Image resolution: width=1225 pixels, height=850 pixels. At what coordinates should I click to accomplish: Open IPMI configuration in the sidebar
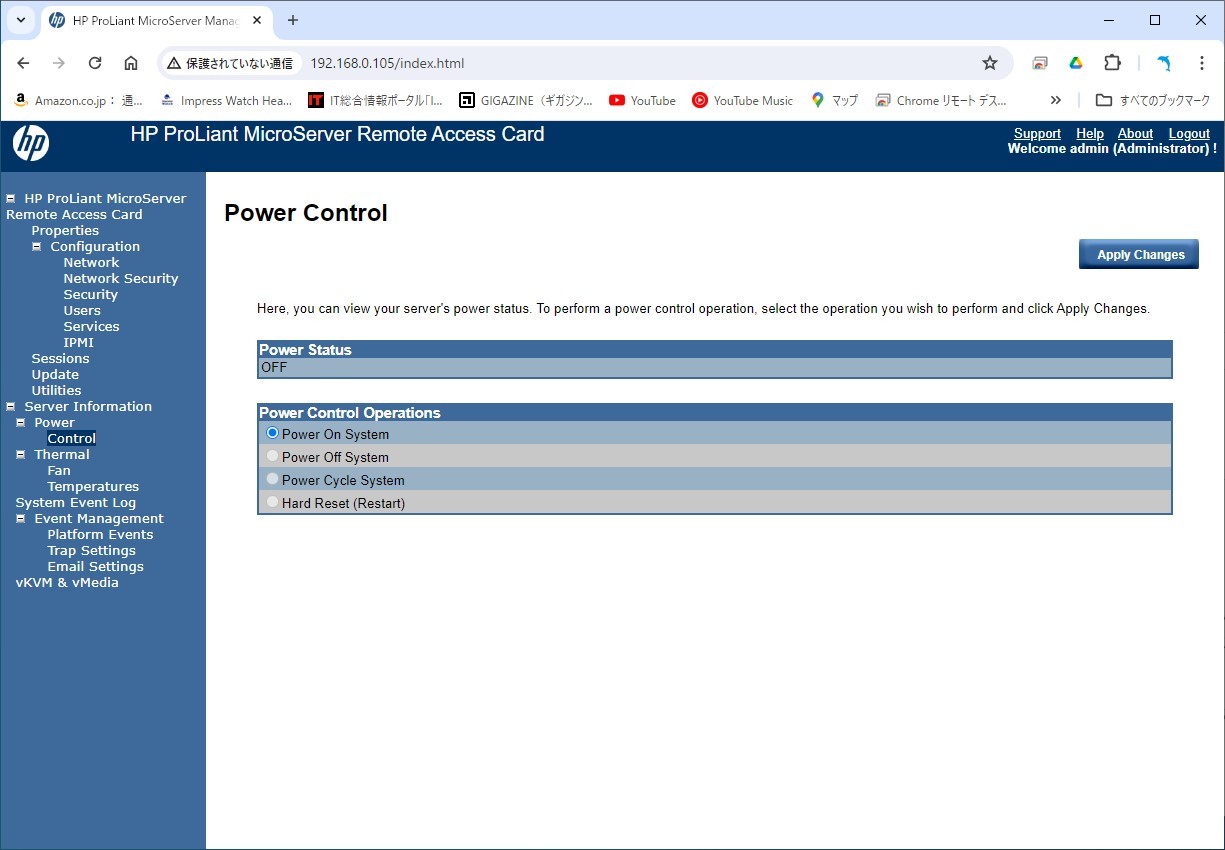coord(79,342)
